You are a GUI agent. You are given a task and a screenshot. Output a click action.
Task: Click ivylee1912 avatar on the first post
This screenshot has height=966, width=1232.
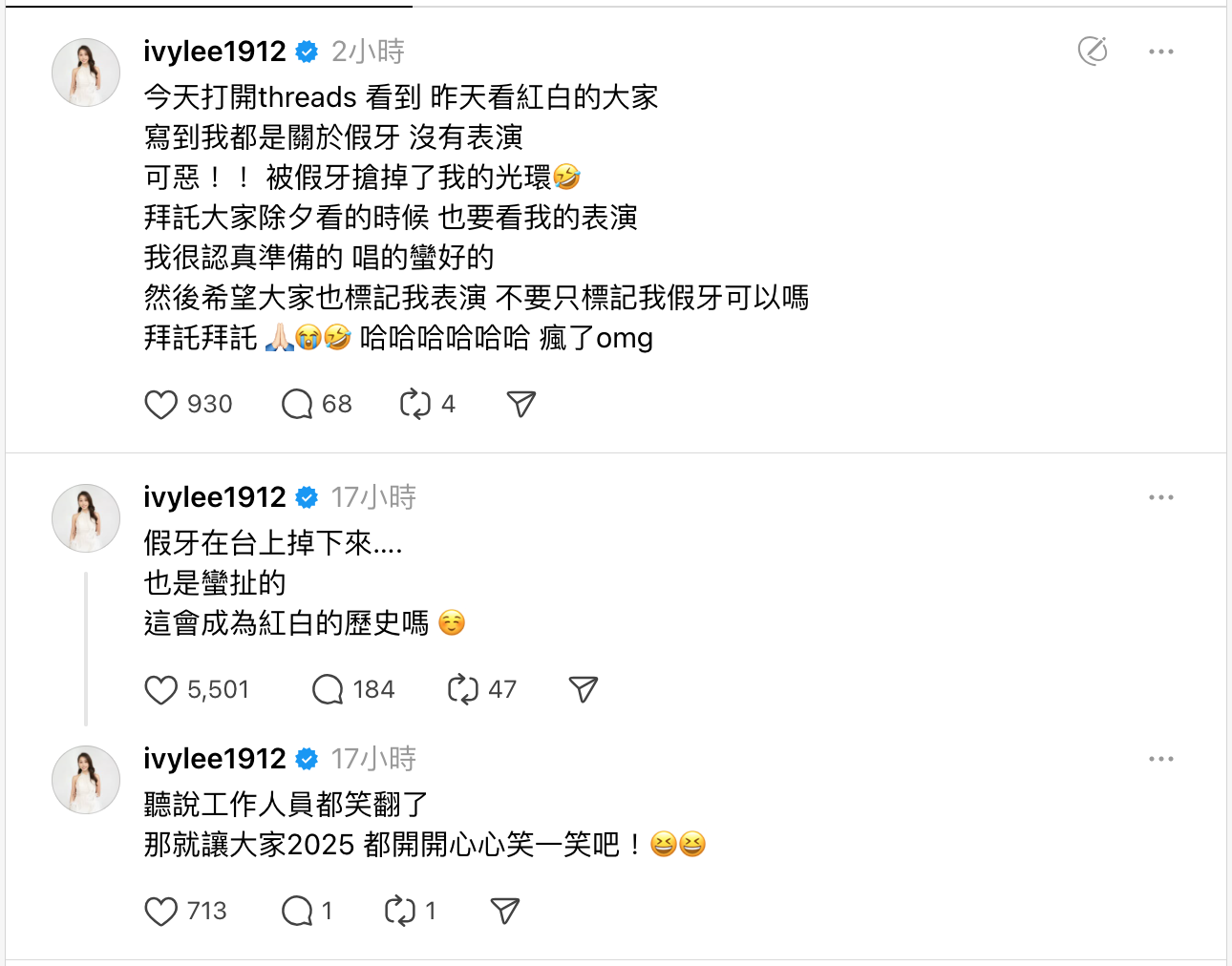pyautogui.click(x=86, y=73)
